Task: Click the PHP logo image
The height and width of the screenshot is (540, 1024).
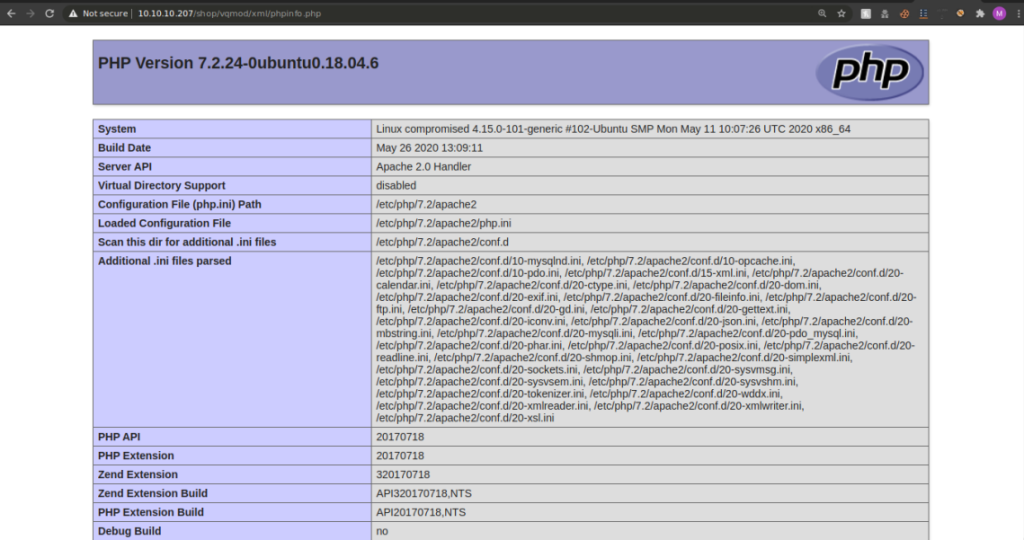Action: [869, 72]
